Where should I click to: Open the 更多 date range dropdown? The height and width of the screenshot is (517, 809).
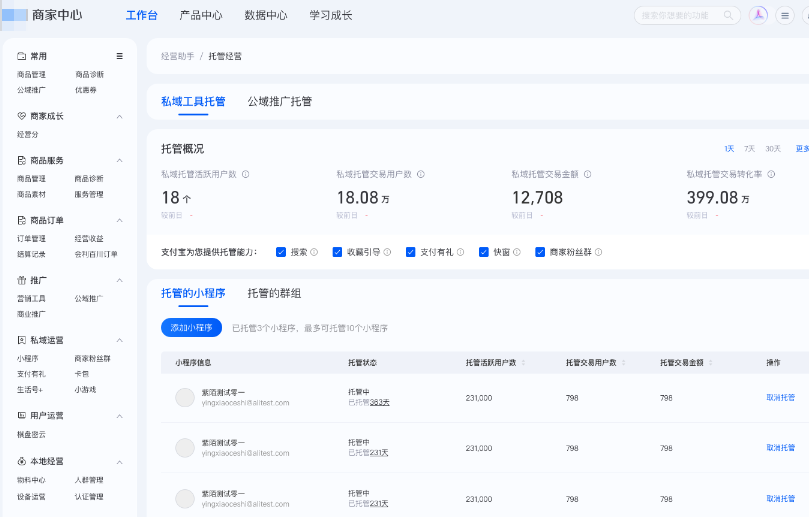pos(802,149)
